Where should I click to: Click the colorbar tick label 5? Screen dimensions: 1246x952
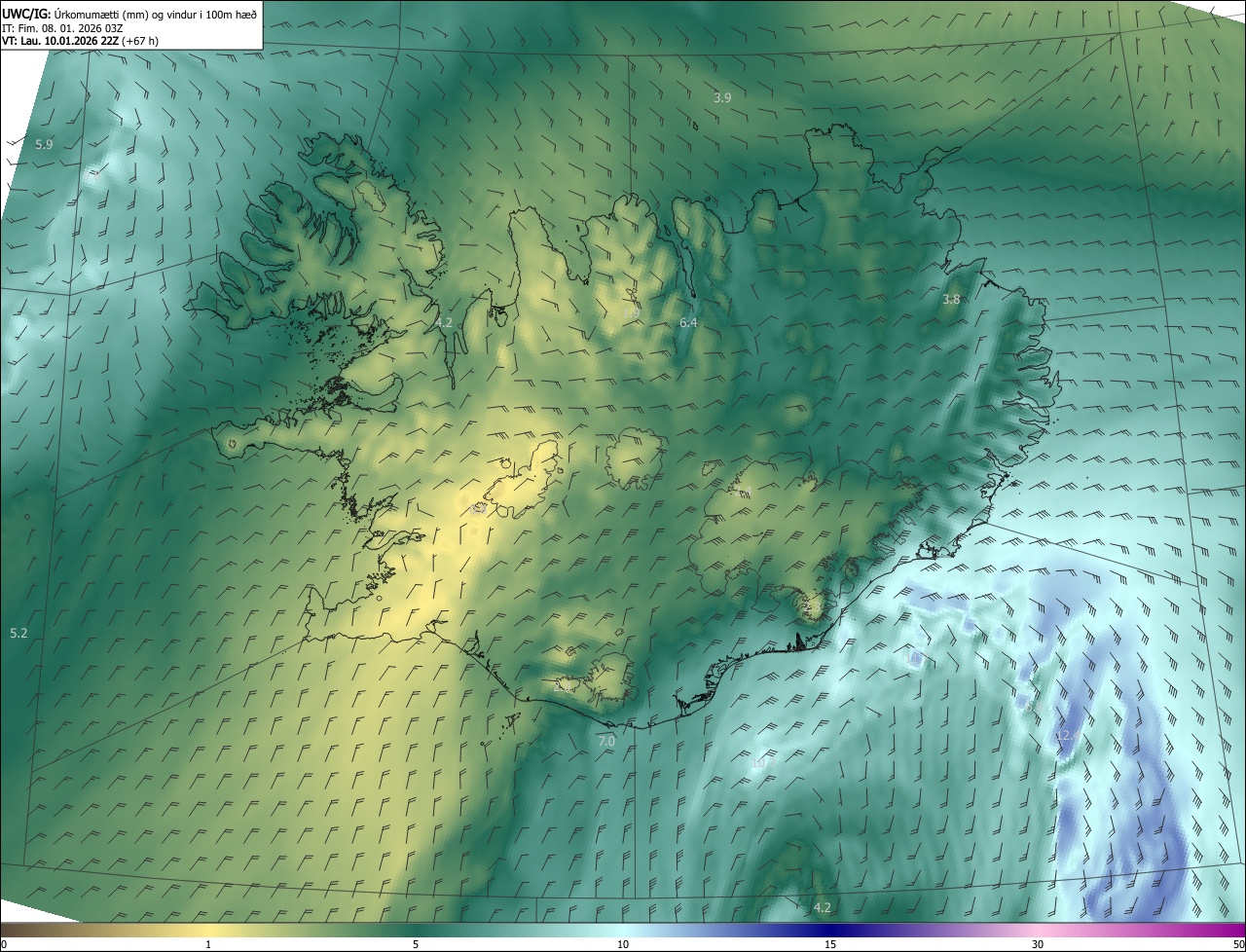coord(416,944)
